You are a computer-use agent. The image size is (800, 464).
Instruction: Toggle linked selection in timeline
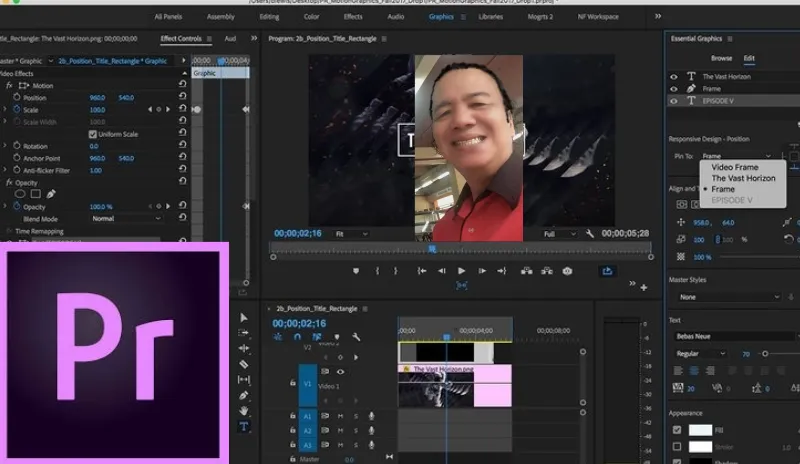click(x=316, y=337)
